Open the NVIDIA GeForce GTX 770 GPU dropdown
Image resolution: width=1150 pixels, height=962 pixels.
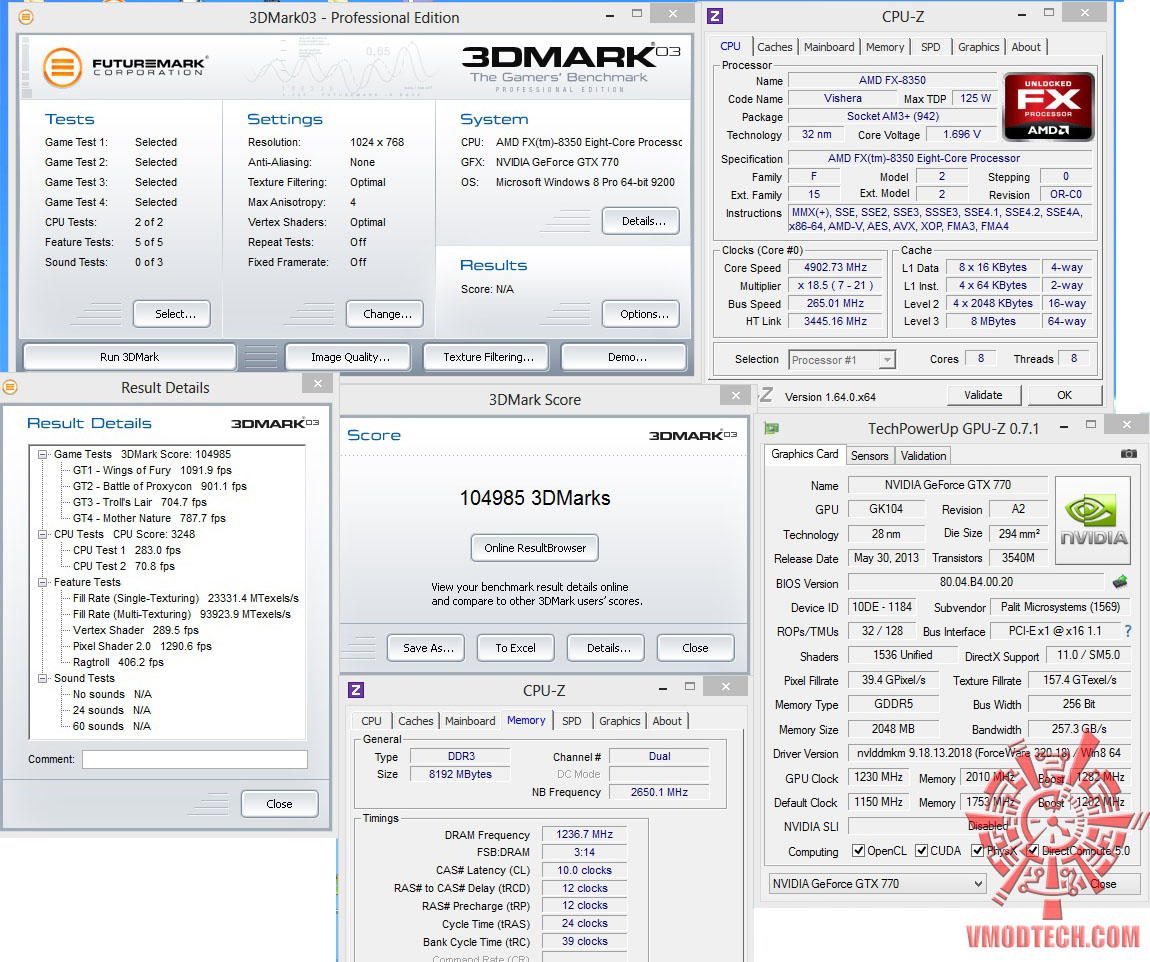pos(877,884)
